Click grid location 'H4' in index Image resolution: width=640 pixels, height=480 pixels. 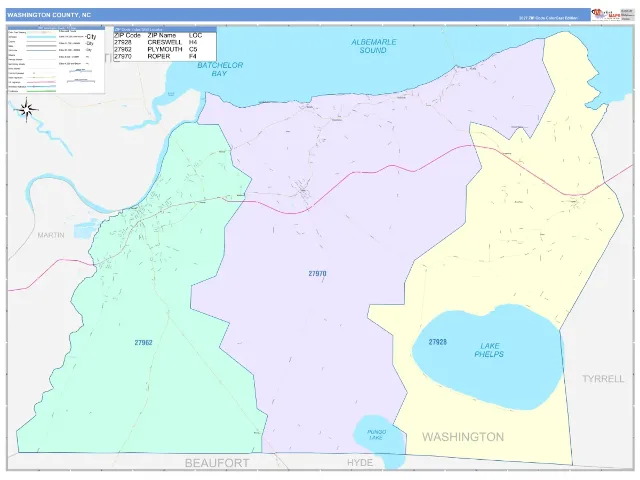(193, 42)
